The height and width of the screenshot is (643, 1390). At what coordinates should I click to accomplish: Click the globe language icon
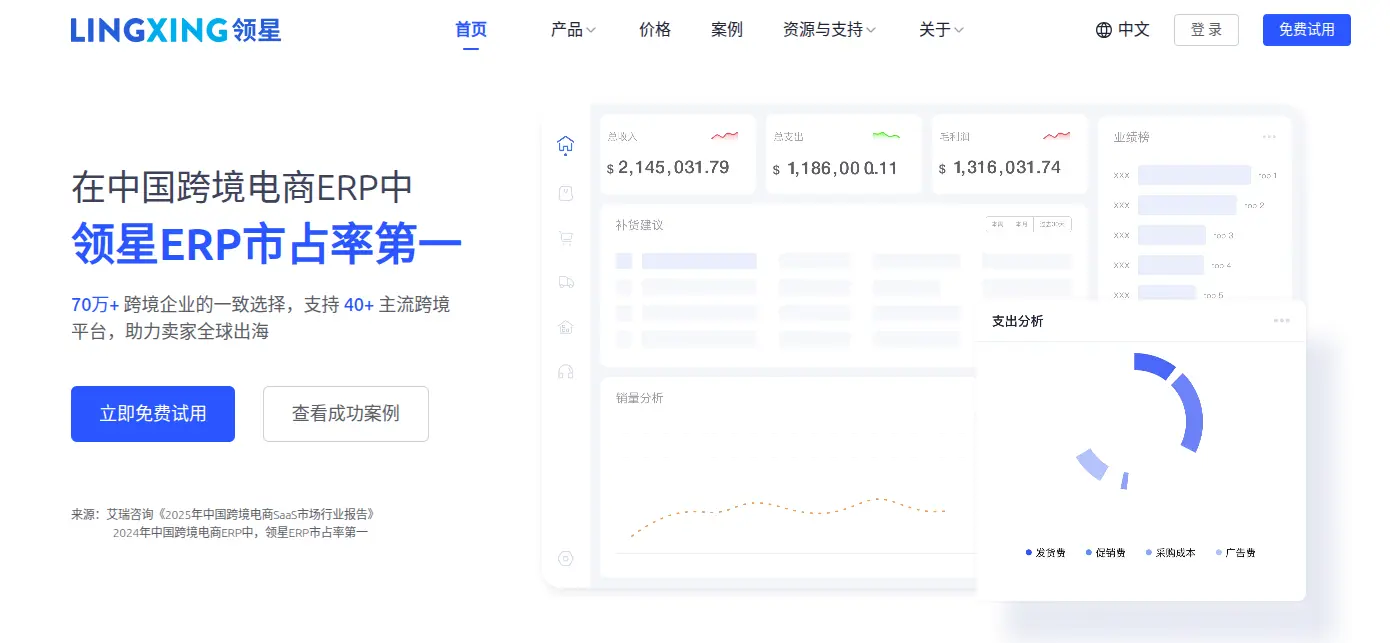pos(1104,30)
